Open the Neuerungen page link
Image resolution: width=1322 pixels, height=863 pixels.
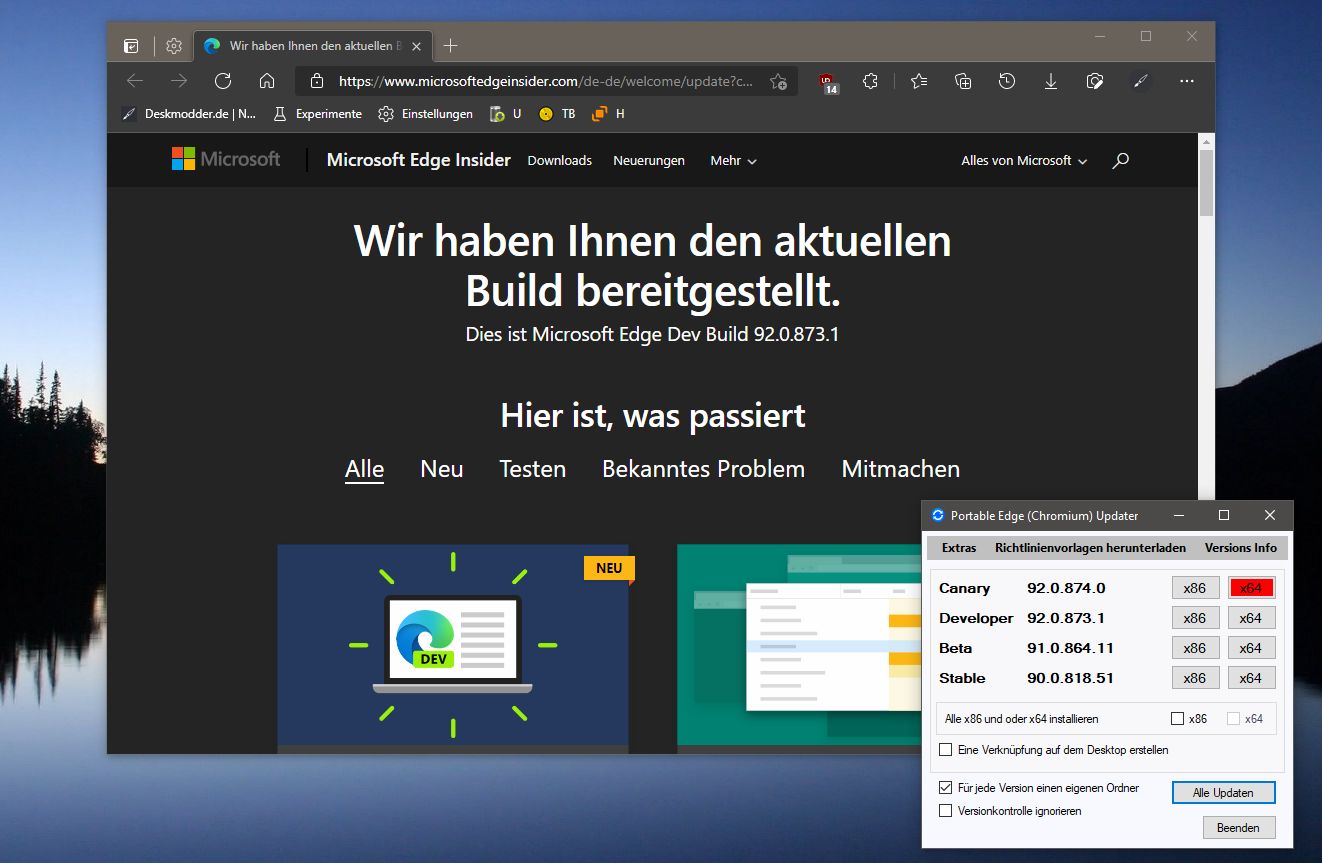coord(649,160)
